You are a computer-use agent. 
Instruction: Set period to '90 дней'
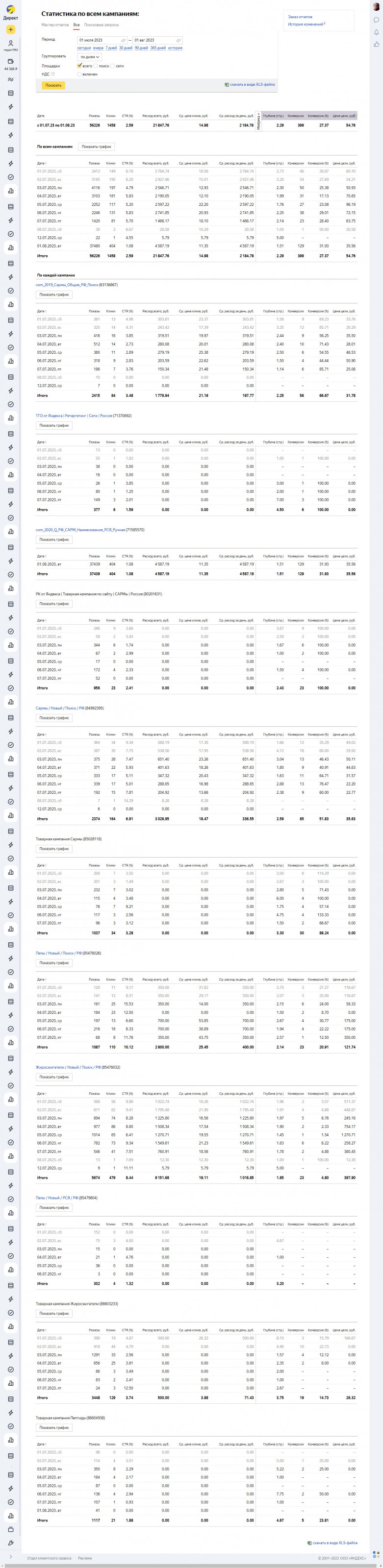click(x=141, y=48)
